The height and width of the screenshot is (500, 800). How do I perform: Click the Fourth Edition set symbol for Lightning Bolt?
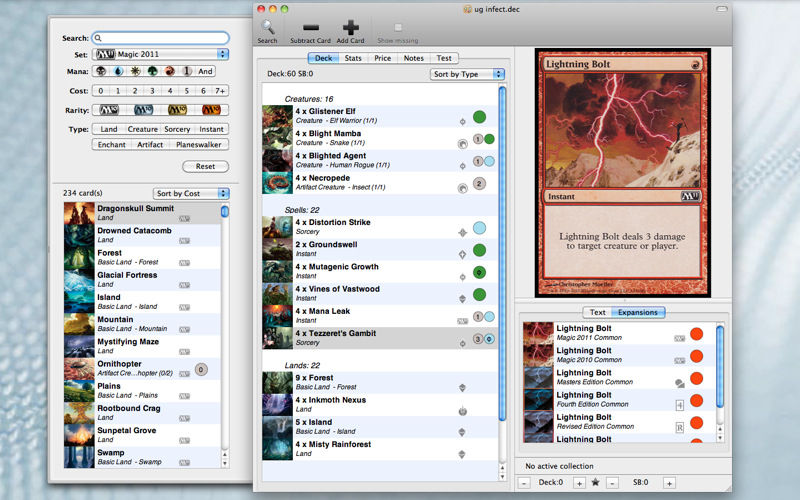[x=680, y=406]
